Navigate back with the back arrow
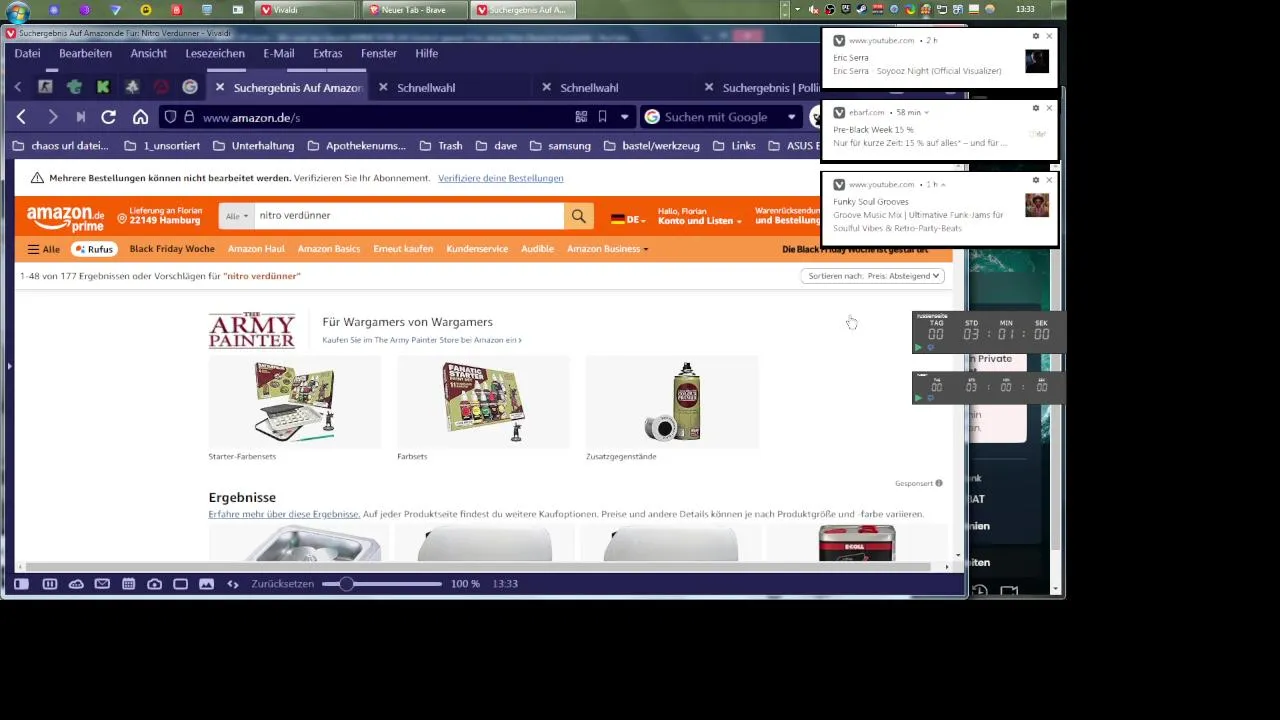The width and height of the screenshot is (1280, 720). pos(21,117)
